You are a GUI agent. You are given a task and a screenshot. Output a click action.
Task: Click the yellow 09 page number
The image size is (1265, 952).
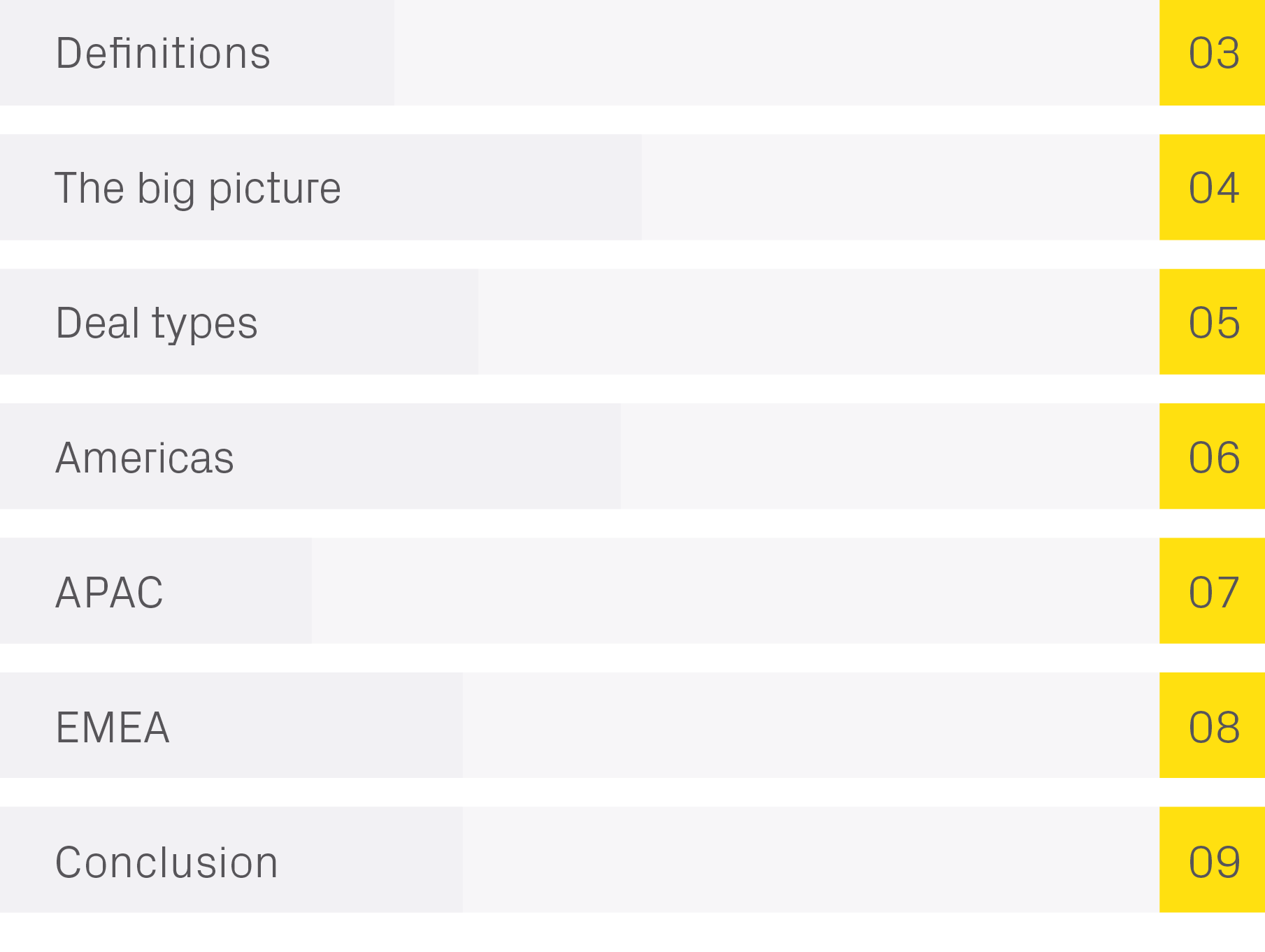click(1212, 861)
